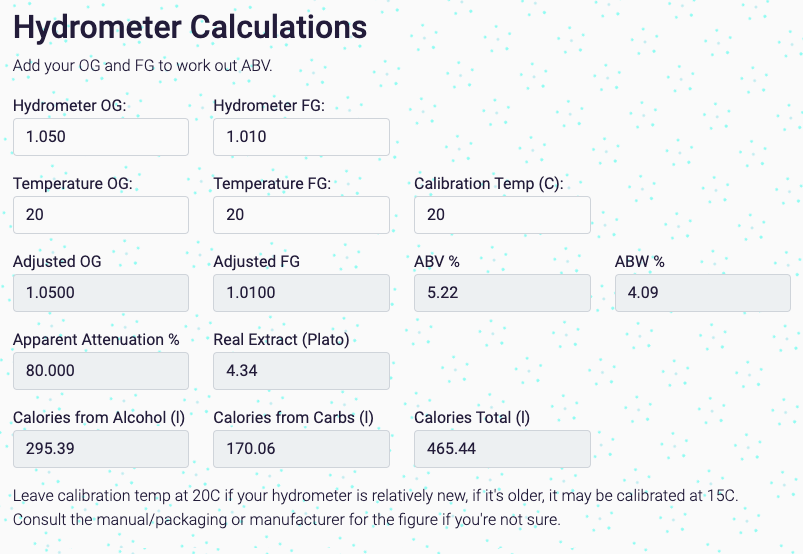Click the Apparent Attenuation % value box
The height and width of the screenshot is (554, 803).
pyautogui.click(x=101, y=371)
